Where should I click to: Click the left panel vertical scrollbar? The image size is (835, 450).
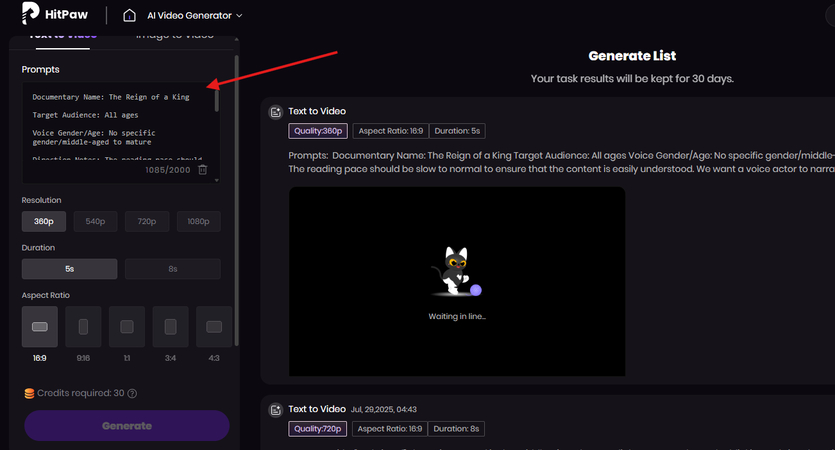click(x=236, y=200)
